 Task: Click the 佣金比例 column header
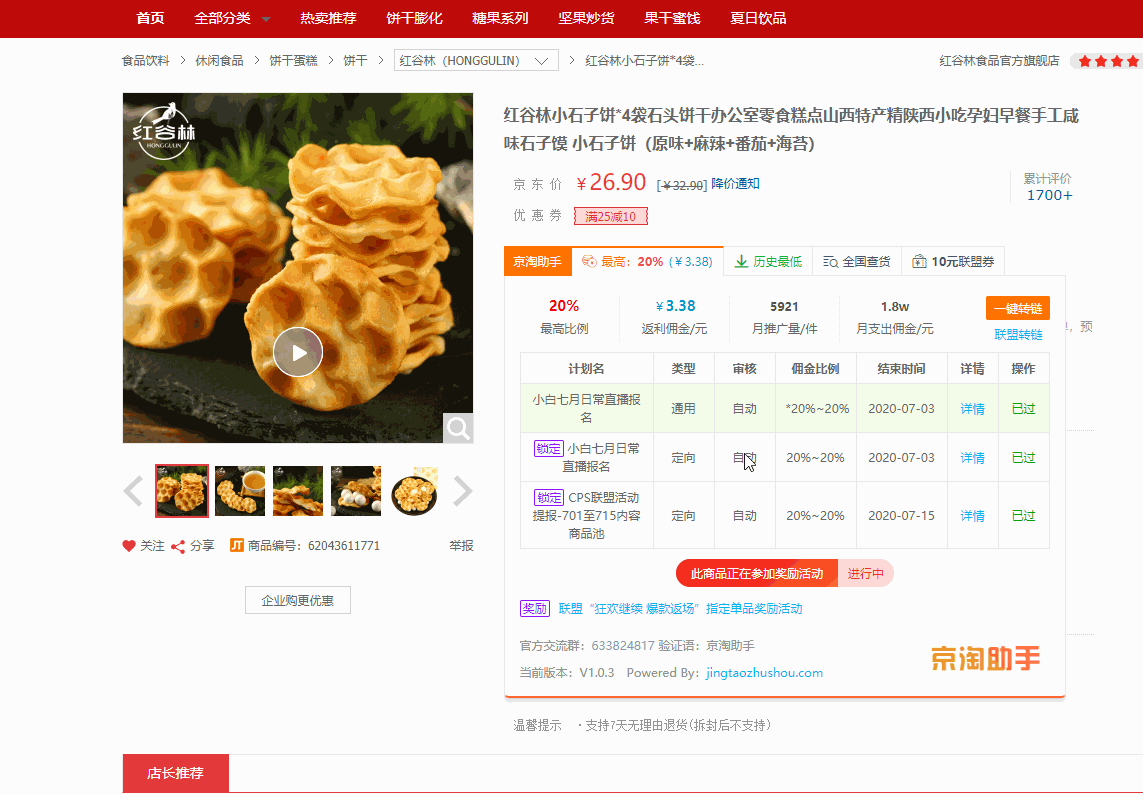[816, 369]
